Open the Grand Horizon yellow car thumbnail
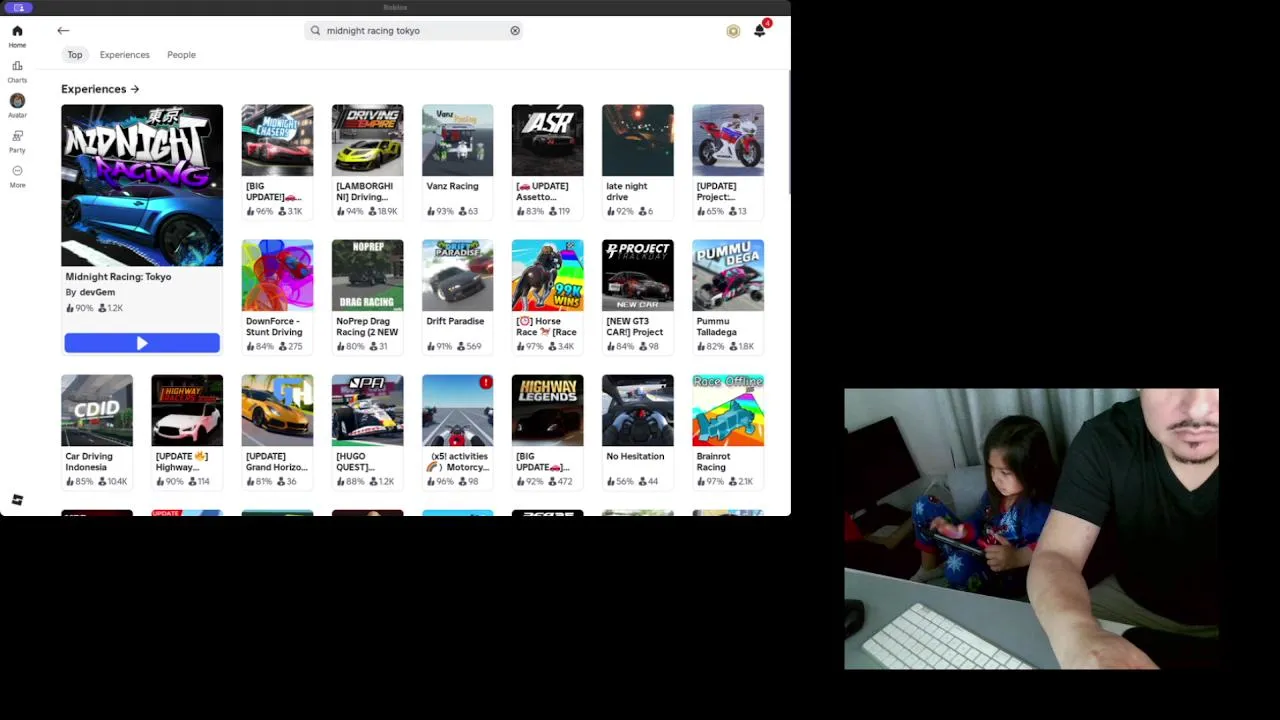 tap(277, 410)
